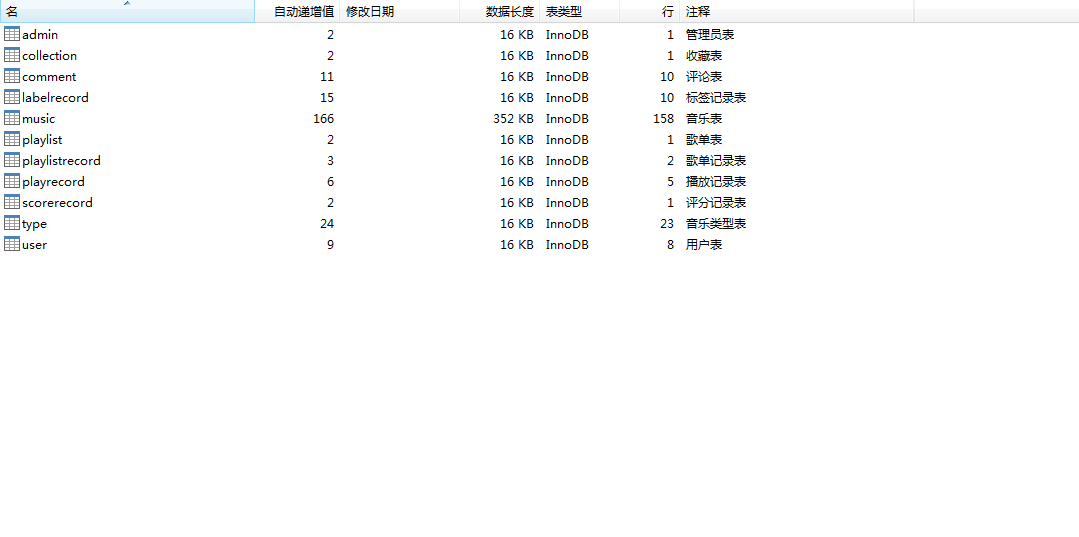Click the 评论表 comment
The width and height of the screenshot is (1079, 537).
(703, 76)
